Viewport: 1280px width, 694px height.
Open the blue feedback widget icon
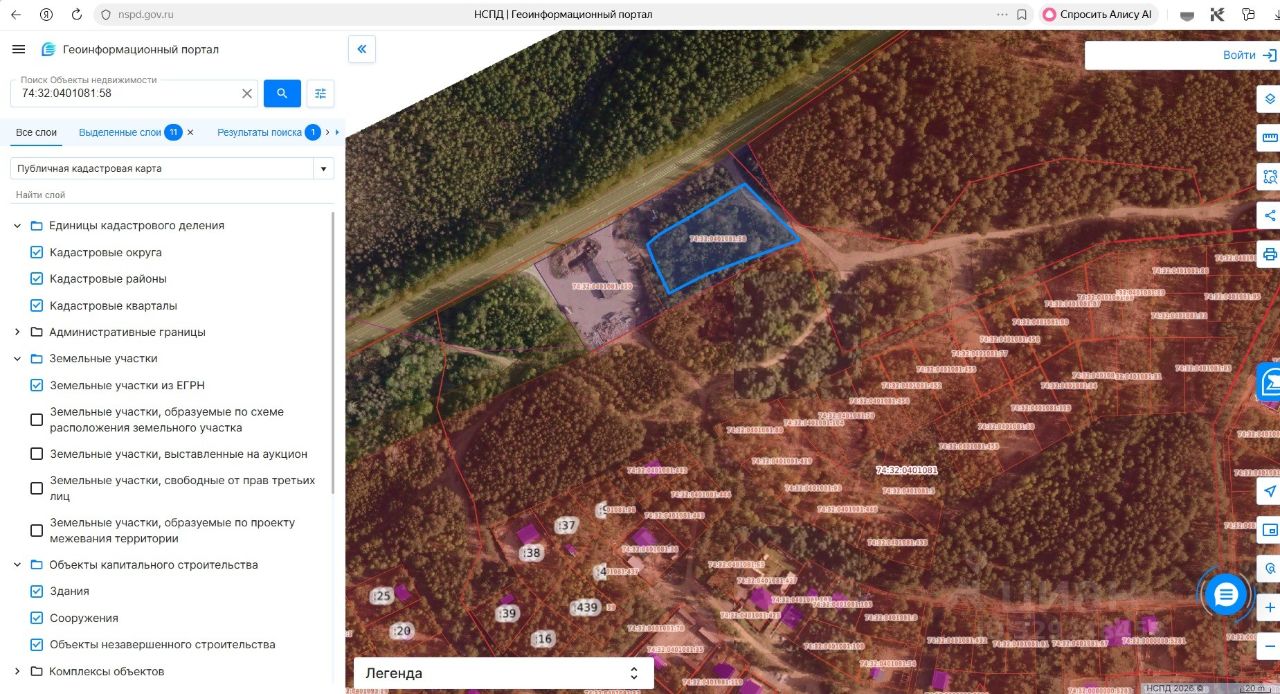1269,381
